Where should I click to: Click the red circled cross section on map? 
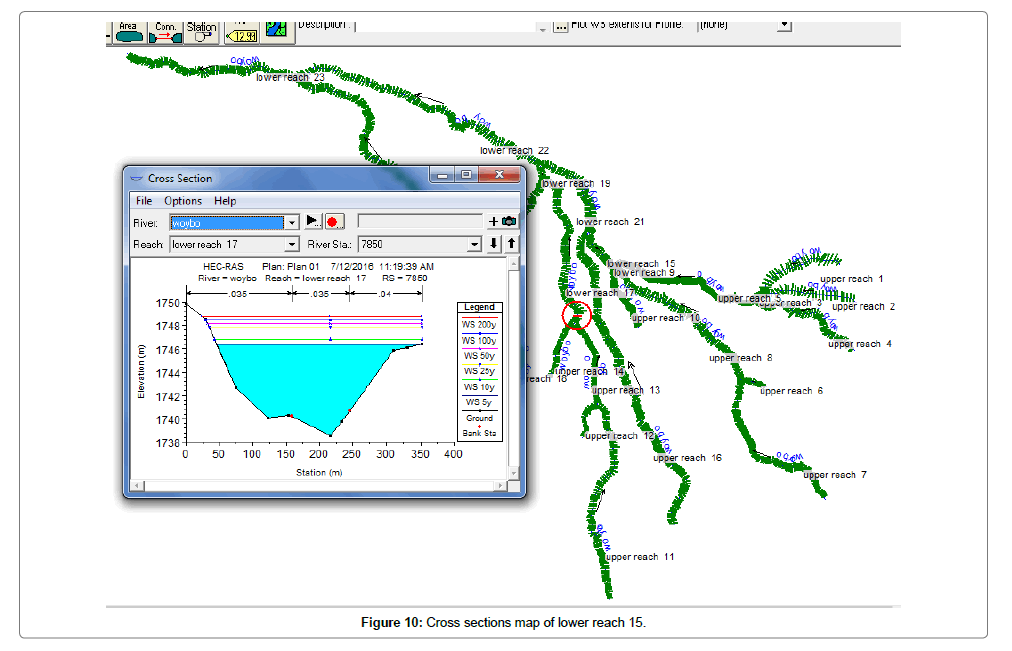[x=577, y=315]
